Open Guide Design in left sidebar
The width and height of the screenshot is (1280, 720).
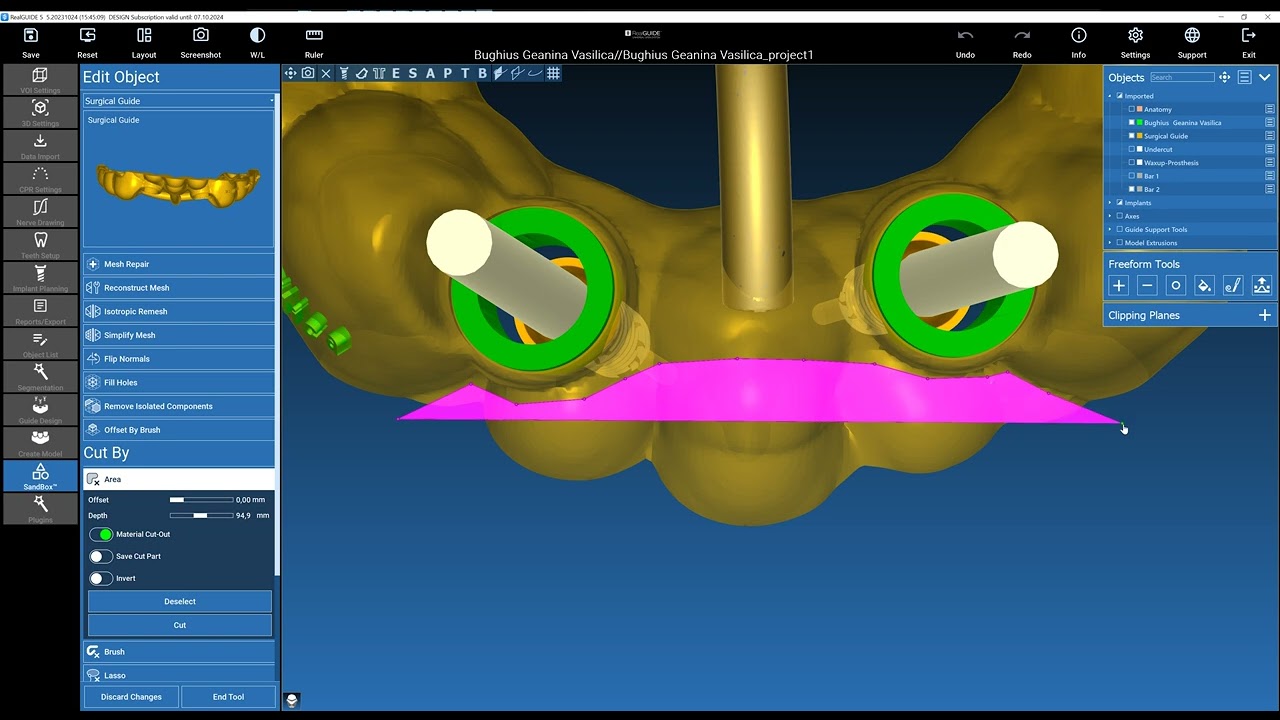[x=40, y=410]
